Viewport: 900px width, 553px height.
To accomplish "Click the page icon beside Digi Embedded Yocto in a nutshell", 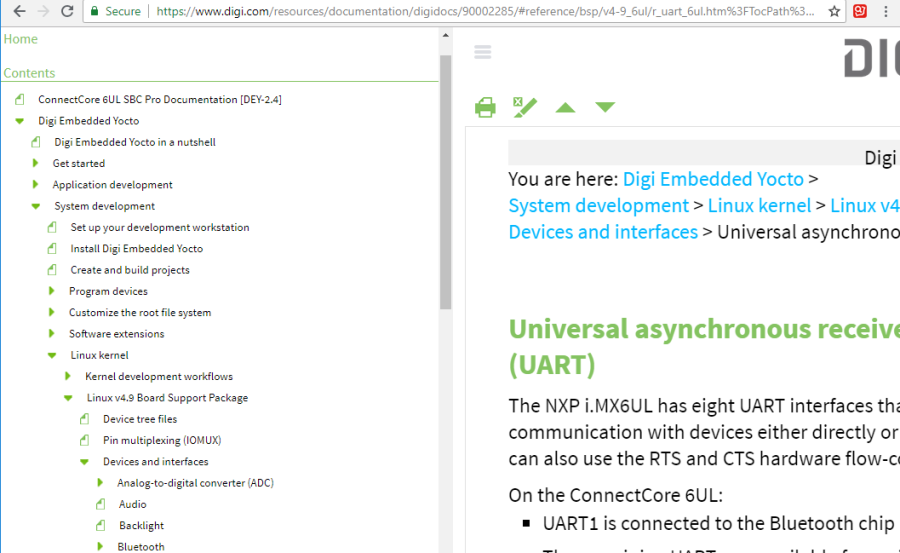I will [36, 142].
